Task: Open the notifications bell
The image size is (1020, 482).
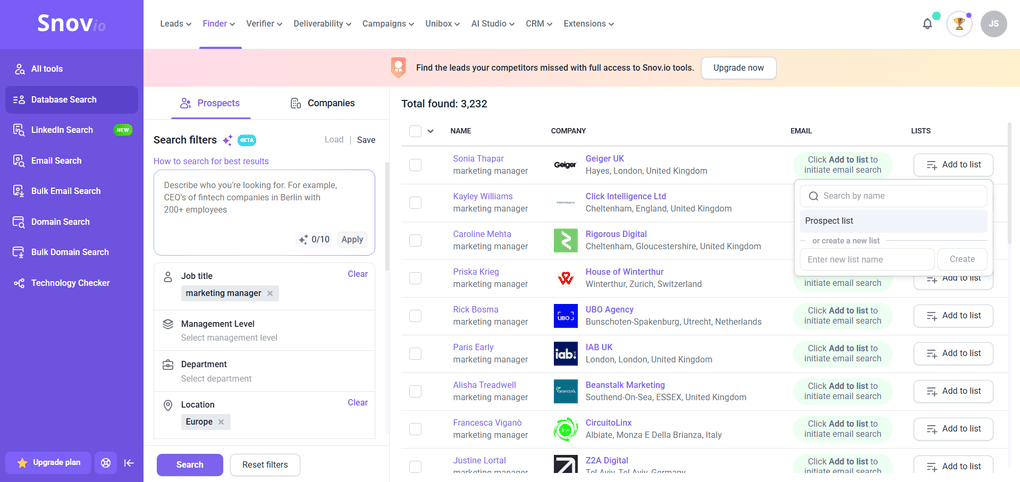Action: pyautogui.click(x=928, y=24)
